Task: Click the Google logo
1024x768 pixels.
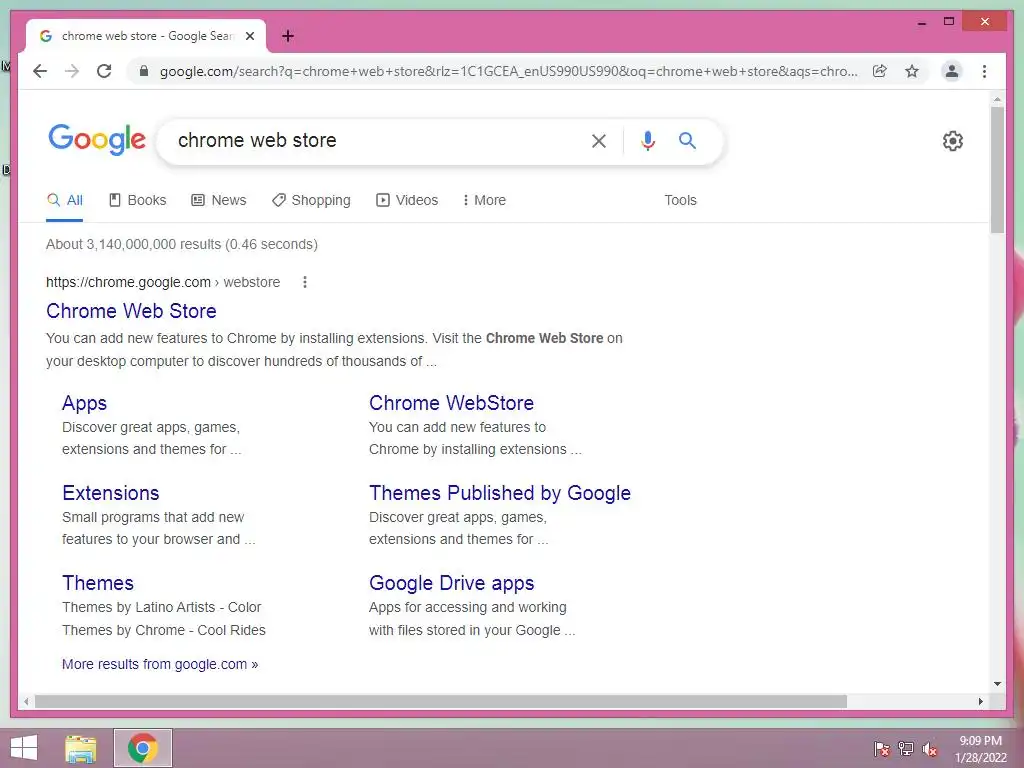Action: (x=97, y=139)
